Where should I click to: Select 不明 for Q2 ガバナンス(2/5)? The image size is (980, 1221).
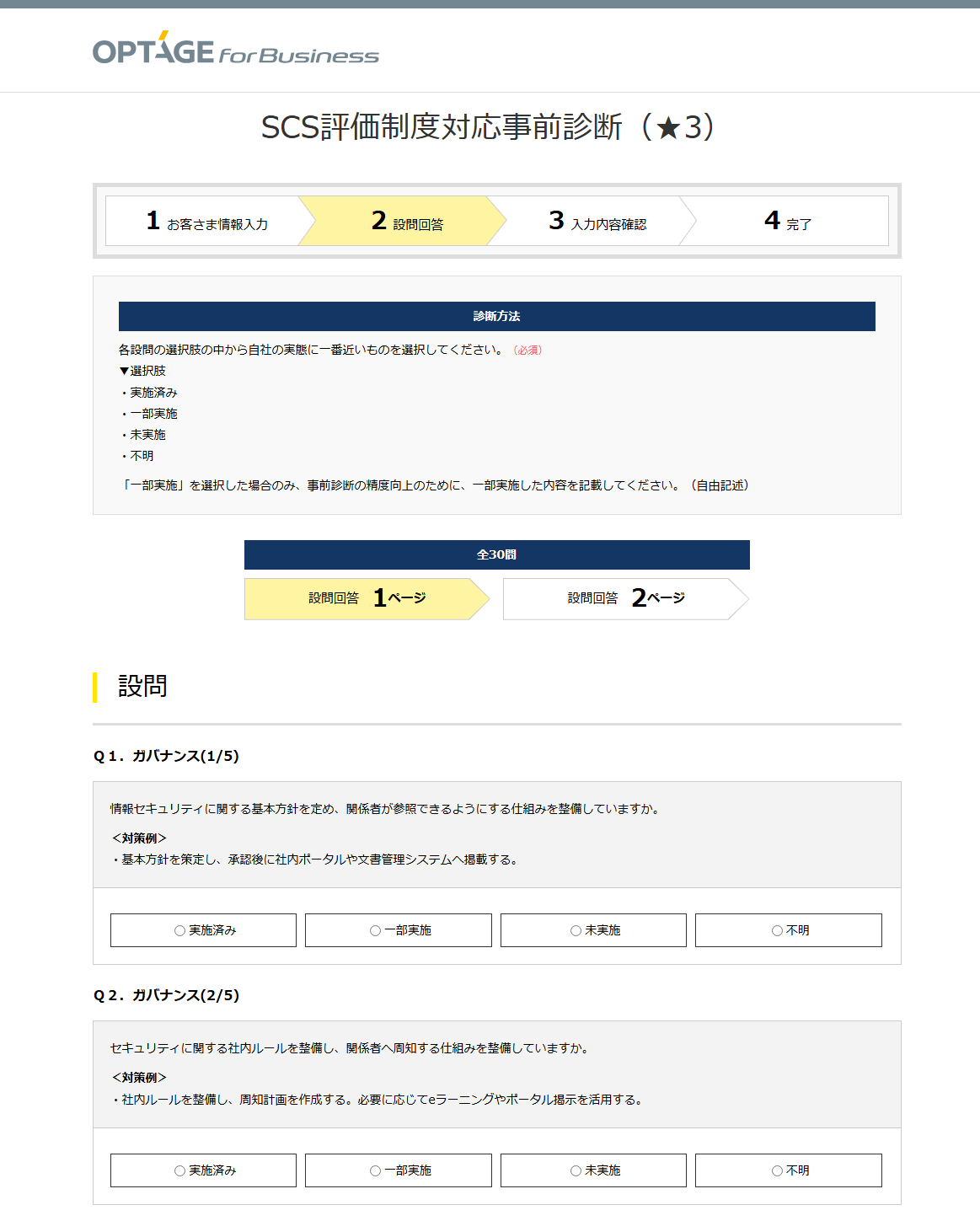pyautogui.click(x=789, y=1170)
